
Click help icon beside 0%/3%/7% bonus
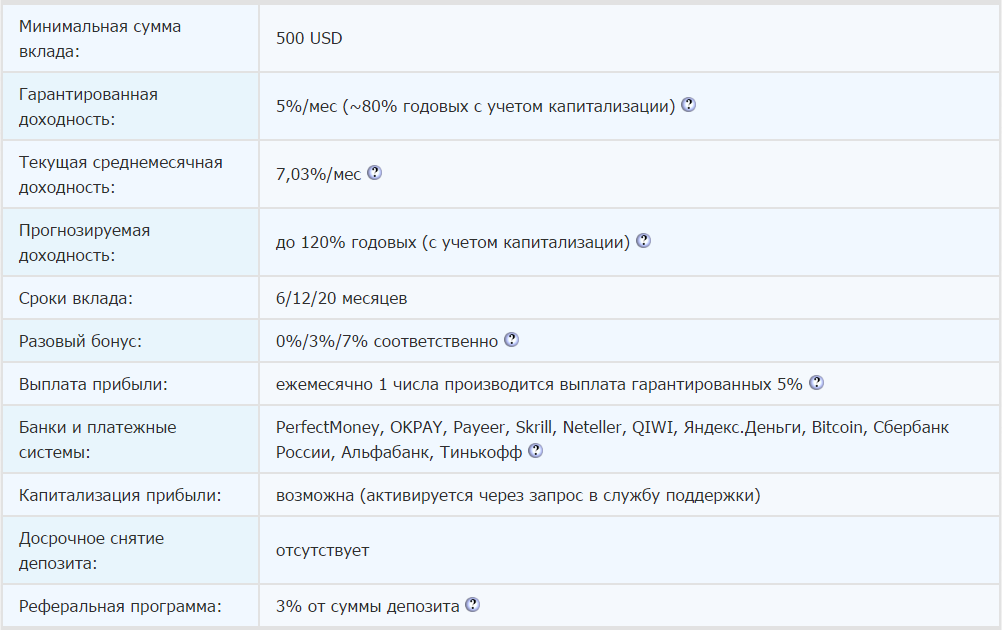[x=511, y=340]
